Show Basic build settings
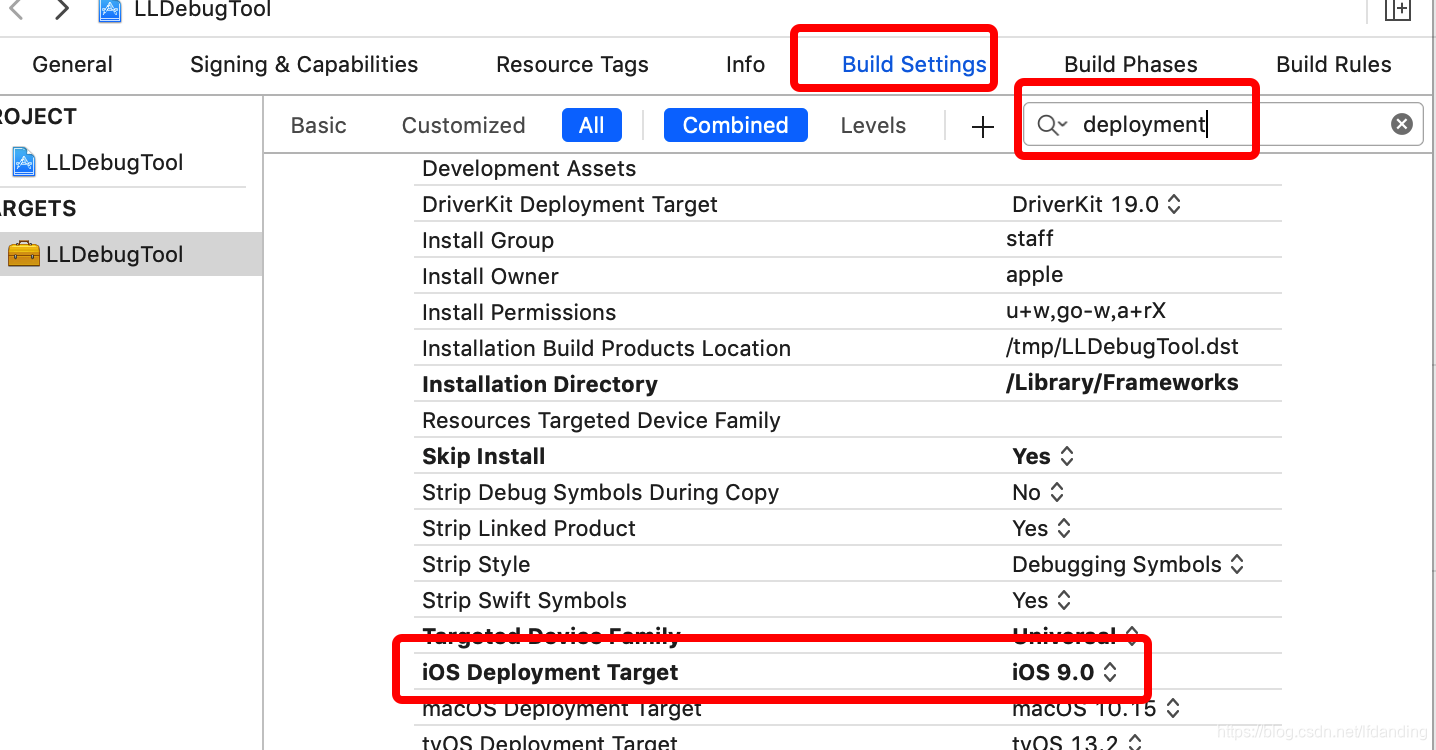 pos(319,125)
